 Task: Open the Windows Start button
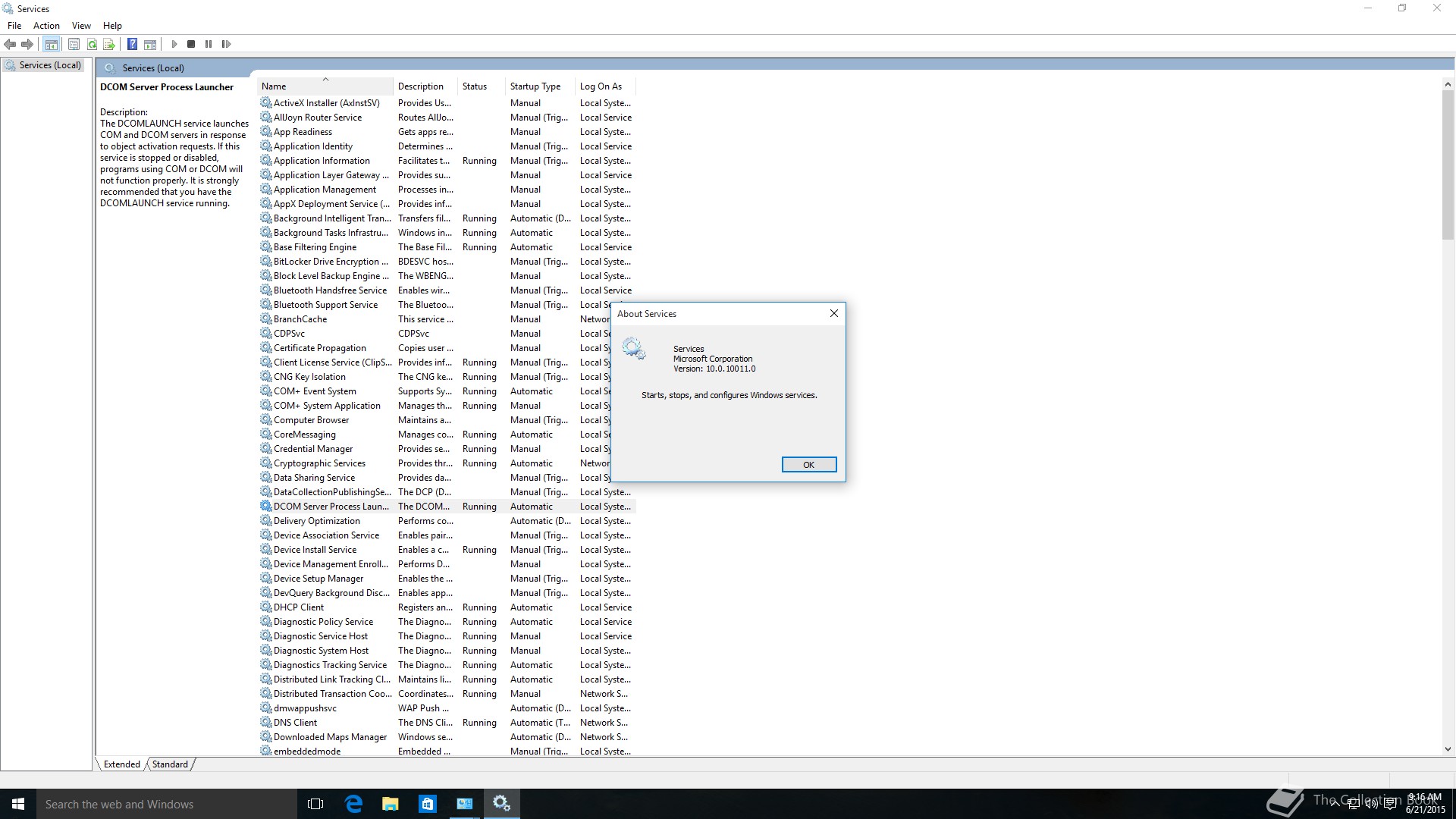click(18, 804)
